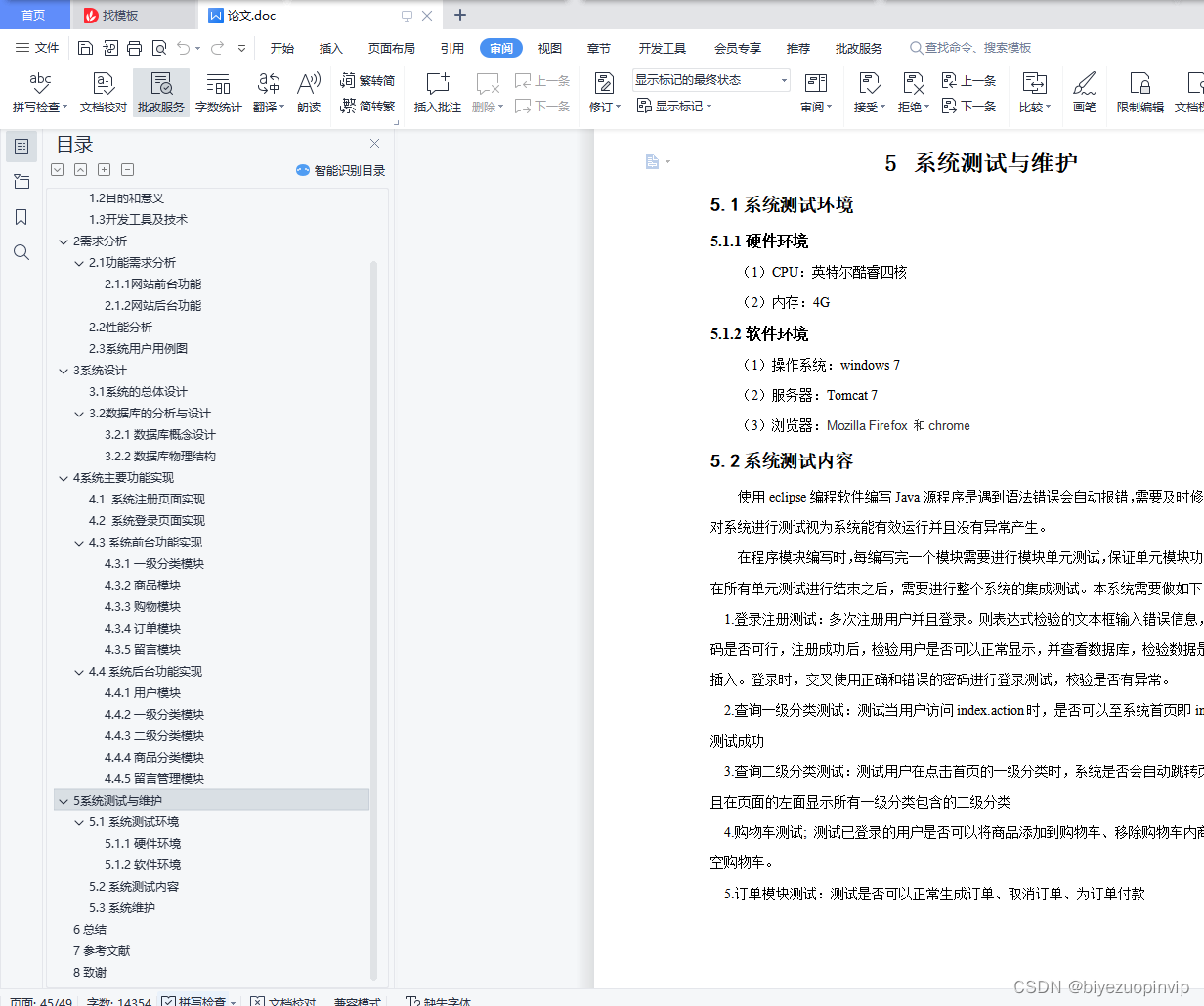Image resolution: width=1204 pixels, height=1006 pixels.
Task: Toggle 文档校对 in the status bar
Action: [x=283, y=1001]
